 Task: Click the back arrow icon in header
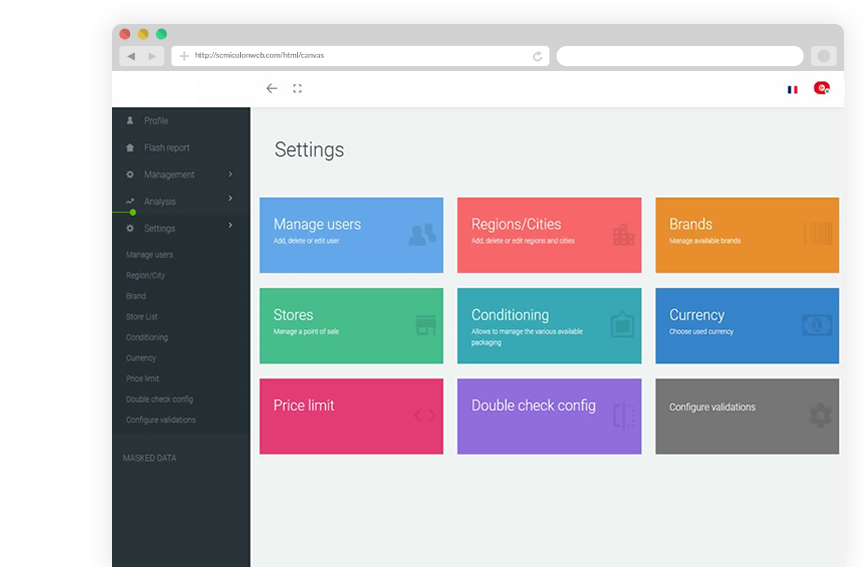271,89
